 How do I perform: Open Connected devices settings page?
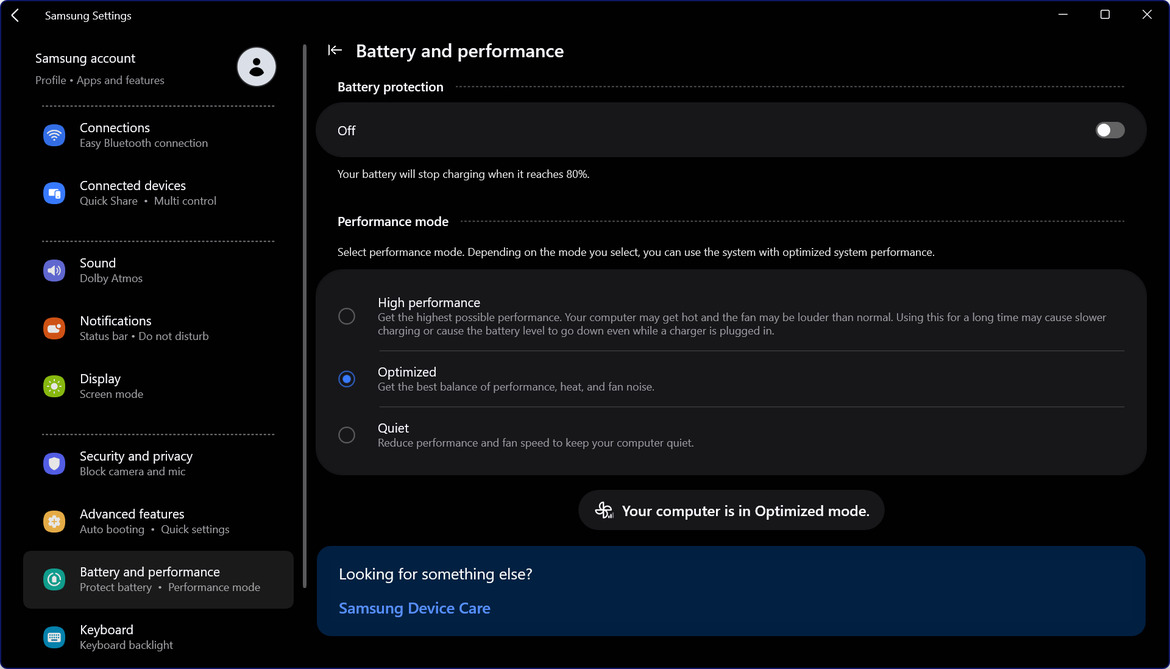point(158,193)
